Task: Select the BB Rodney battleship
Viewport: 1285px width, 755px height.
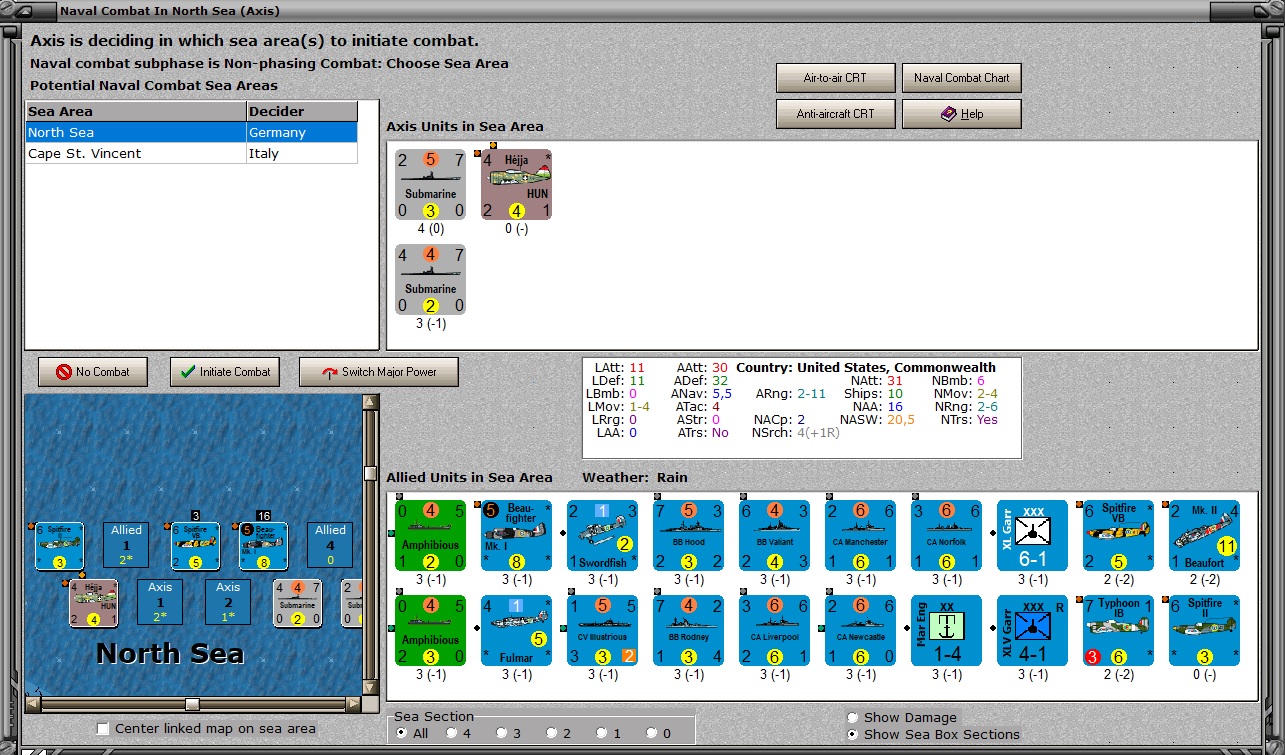Action: tap(688, 630)
